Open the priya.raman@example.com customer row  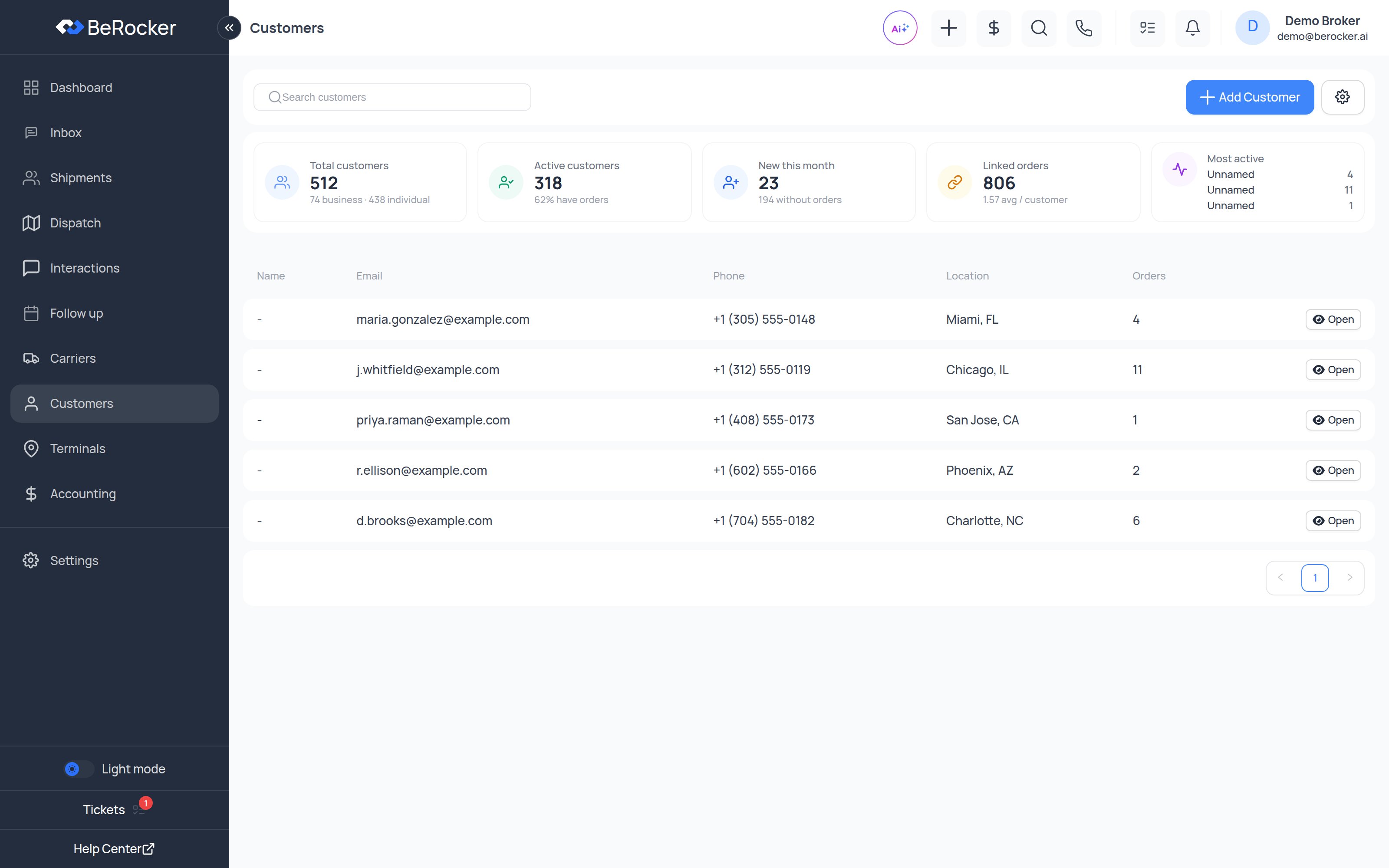tap(808, 420)
